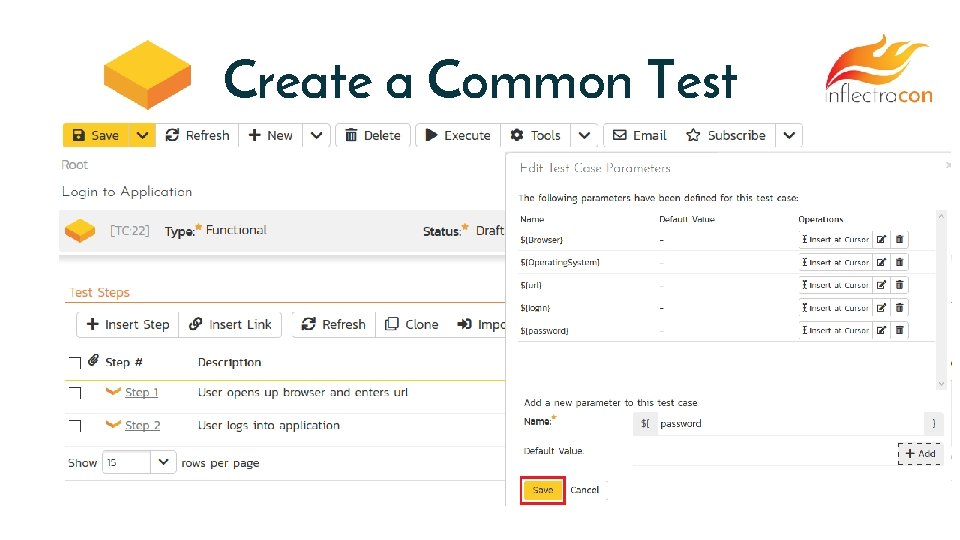Delete the ${OperatingSystem} parameter
960x540 pixels.
[900, 262]
